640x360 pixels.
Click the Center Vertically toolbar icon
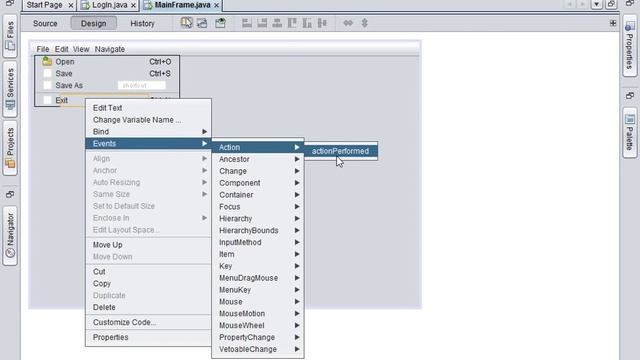click(322, 23)
